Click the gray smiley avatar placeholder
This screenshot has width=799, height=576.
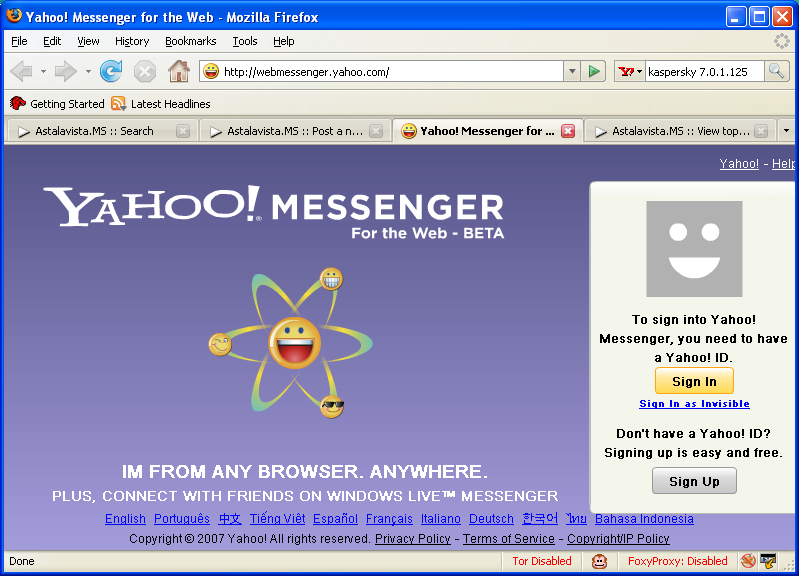click(x=694, y=249)
